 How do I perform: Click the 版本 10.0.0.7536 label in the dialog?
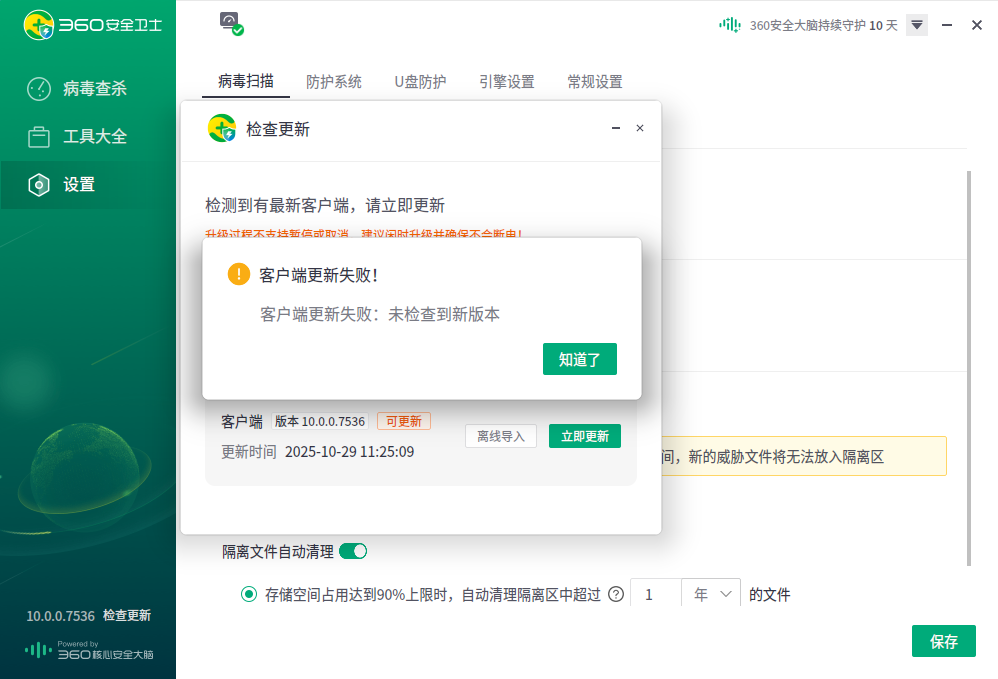pos(320,421)
